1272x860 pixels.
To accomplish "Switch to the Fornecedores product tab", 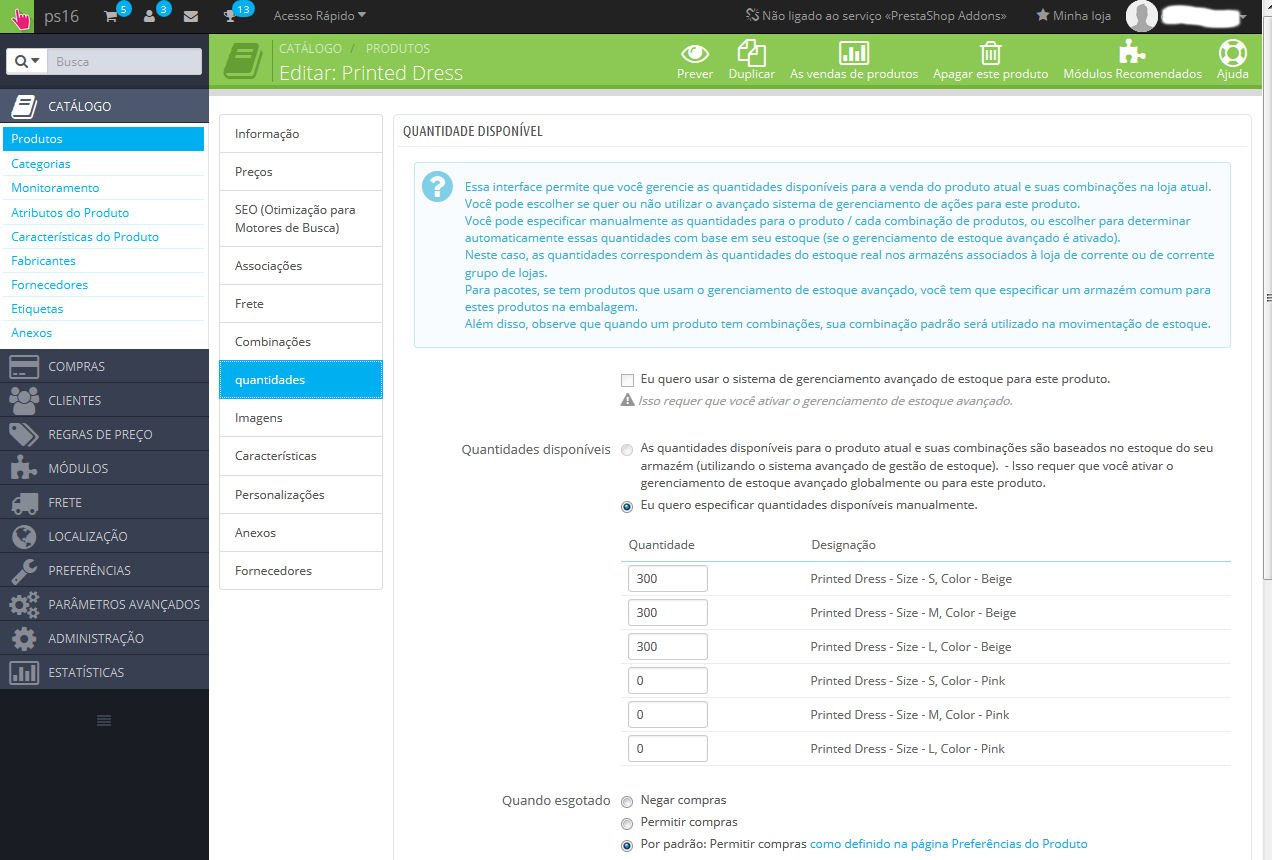I will [301, 571].
